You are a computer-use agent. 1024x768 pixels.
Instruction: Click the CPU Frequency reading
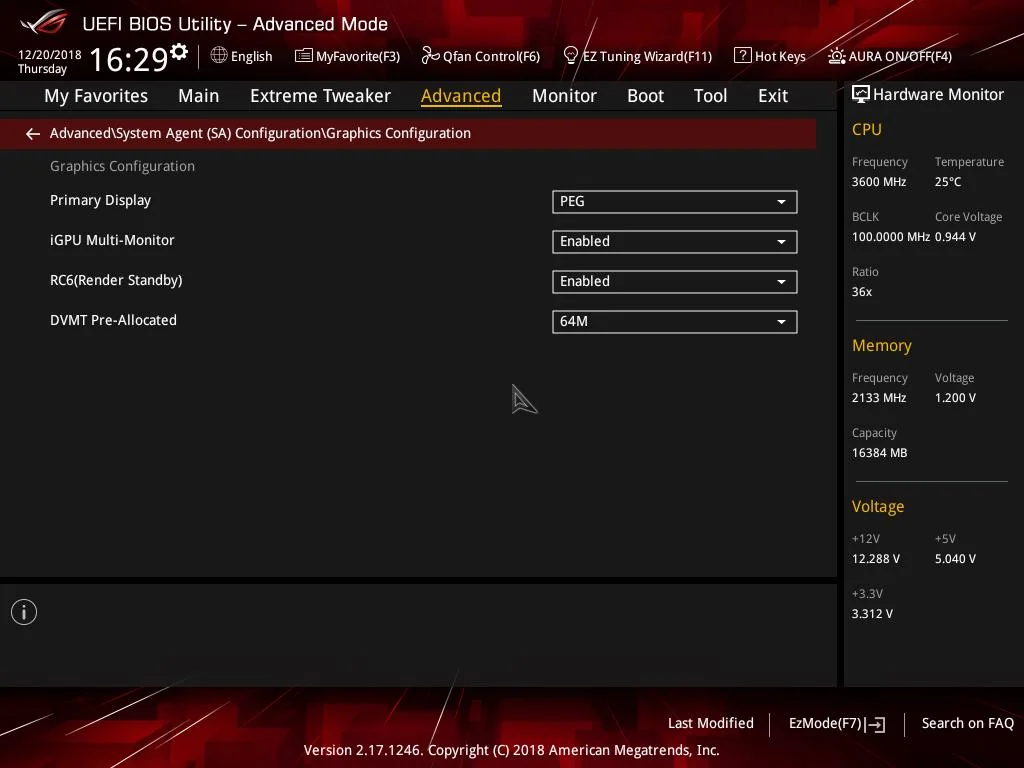point(877,181)
